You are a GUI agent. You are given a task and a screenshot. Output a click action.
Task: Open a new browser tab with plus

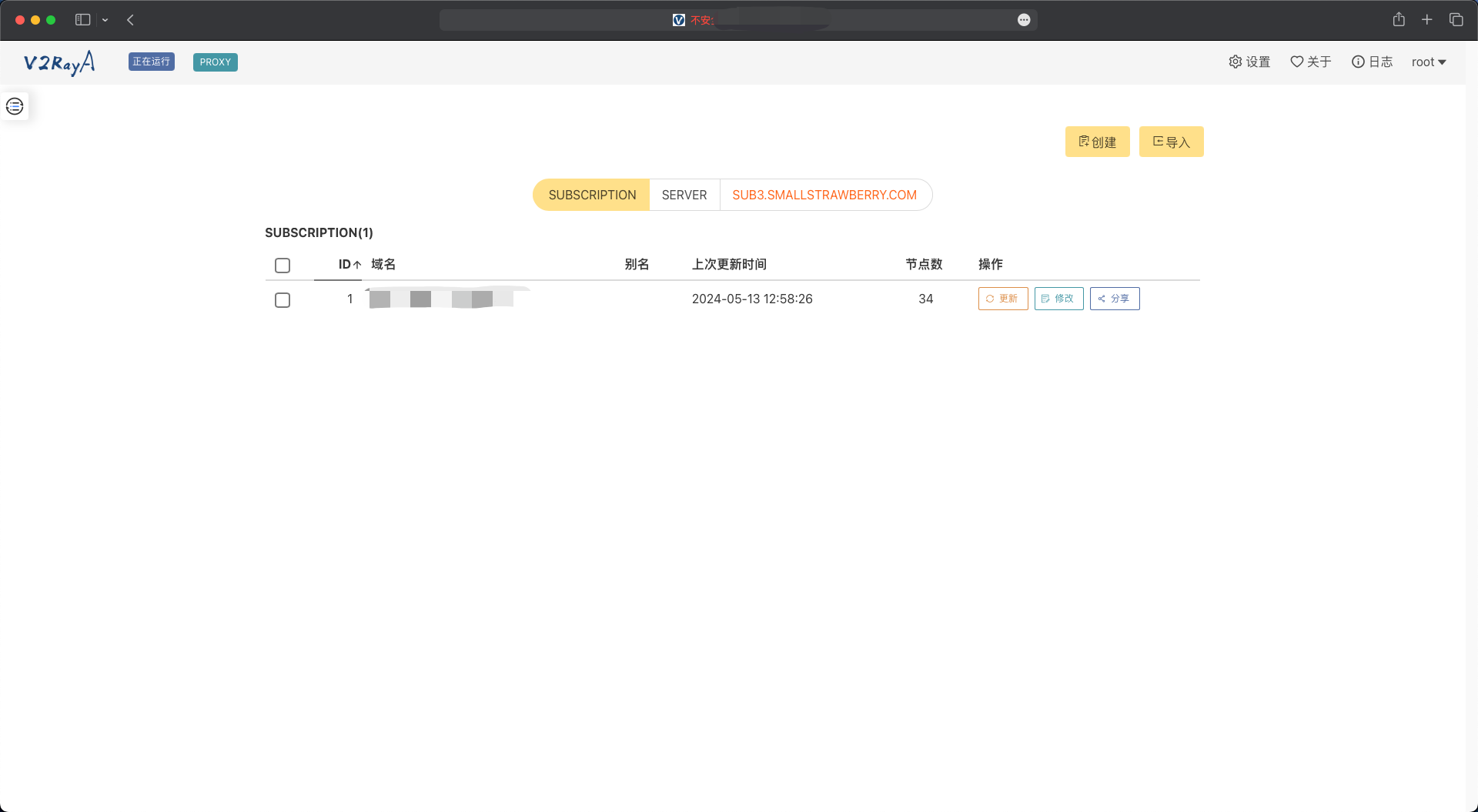pyautogui.click(x=1426, y=20)
